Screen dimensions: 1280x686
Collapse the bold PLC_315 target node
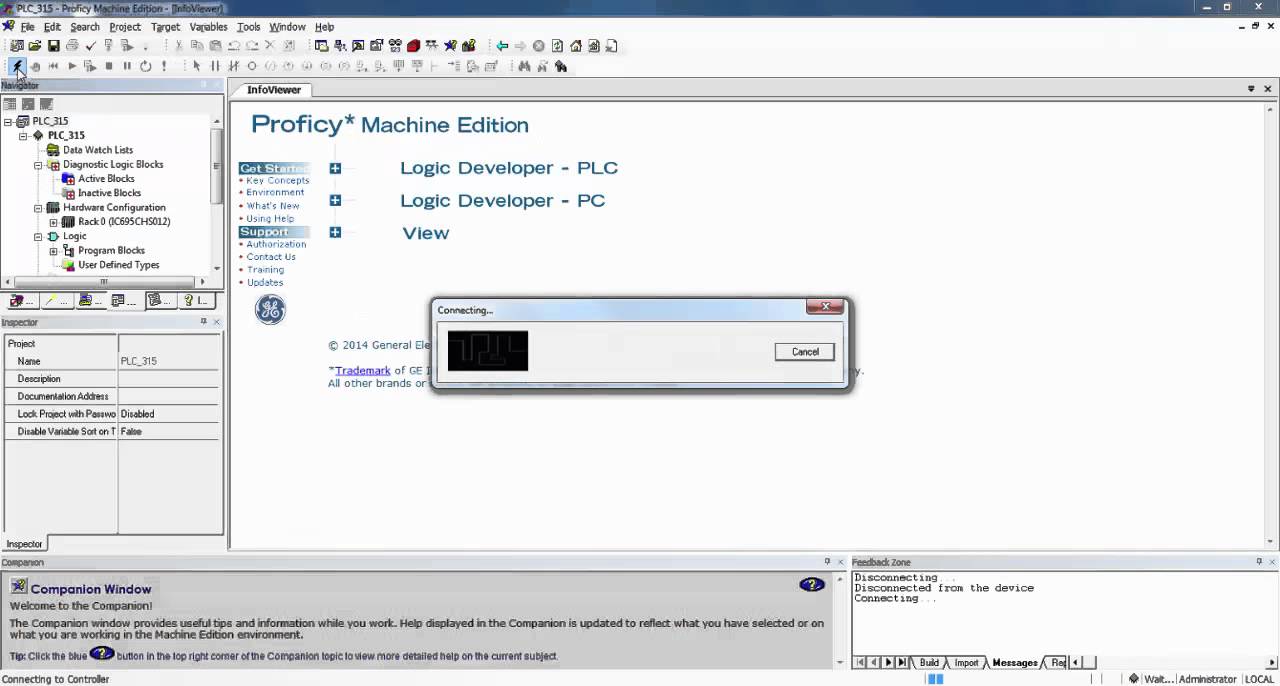23,135
